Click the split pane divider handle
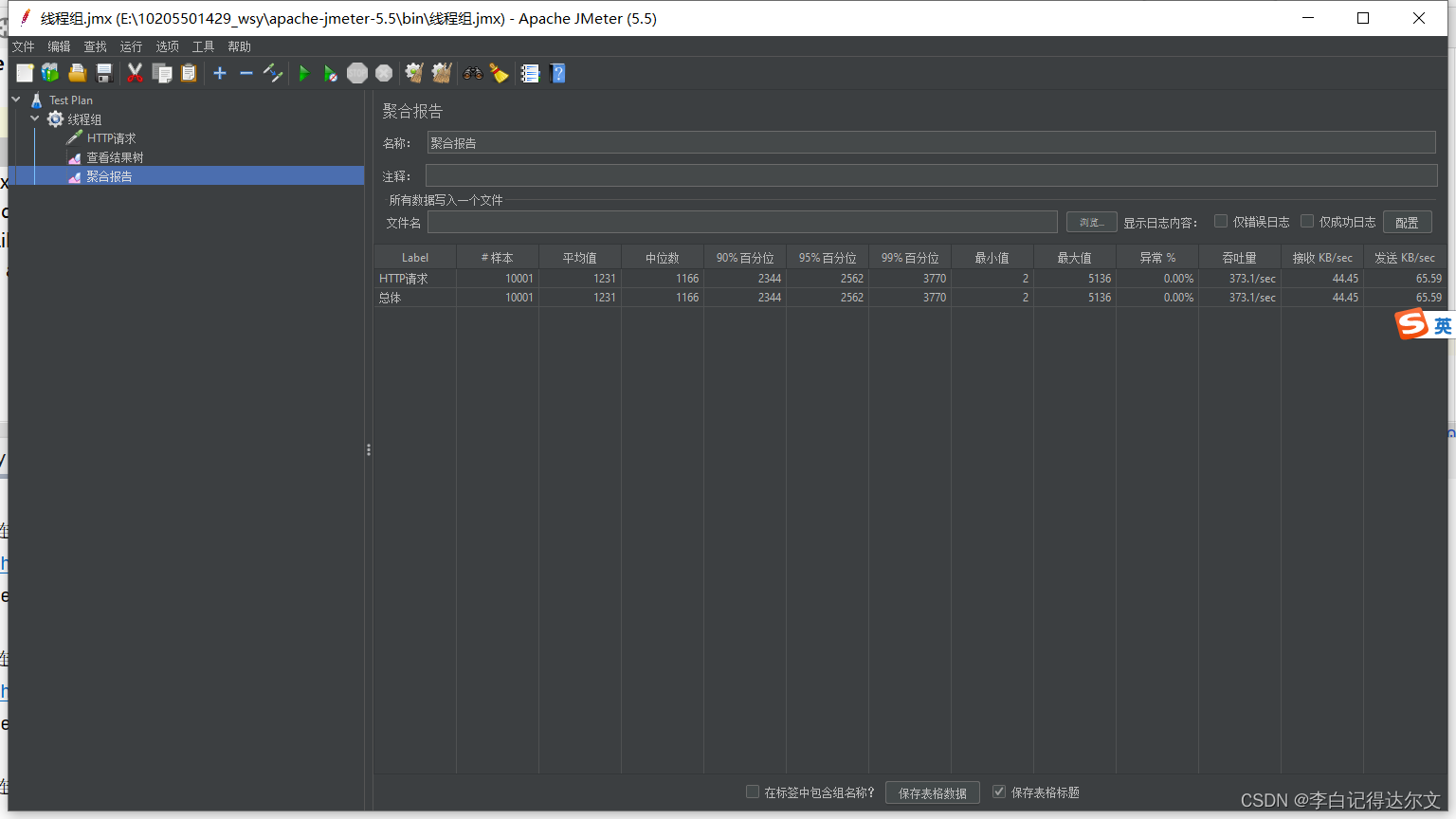Image resolution: width=1456 pixels, height=819 pixels. click(369, 450)
